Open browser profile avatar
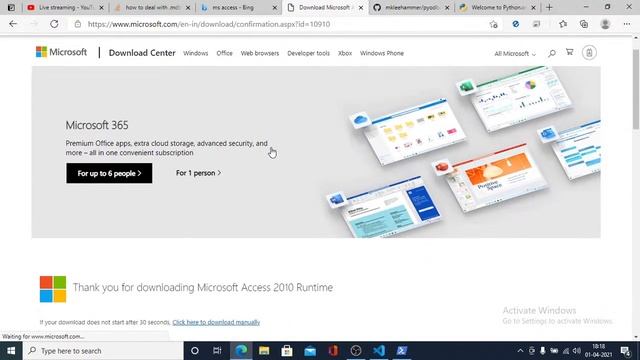The image size is (640, 360). click(605, 24)
